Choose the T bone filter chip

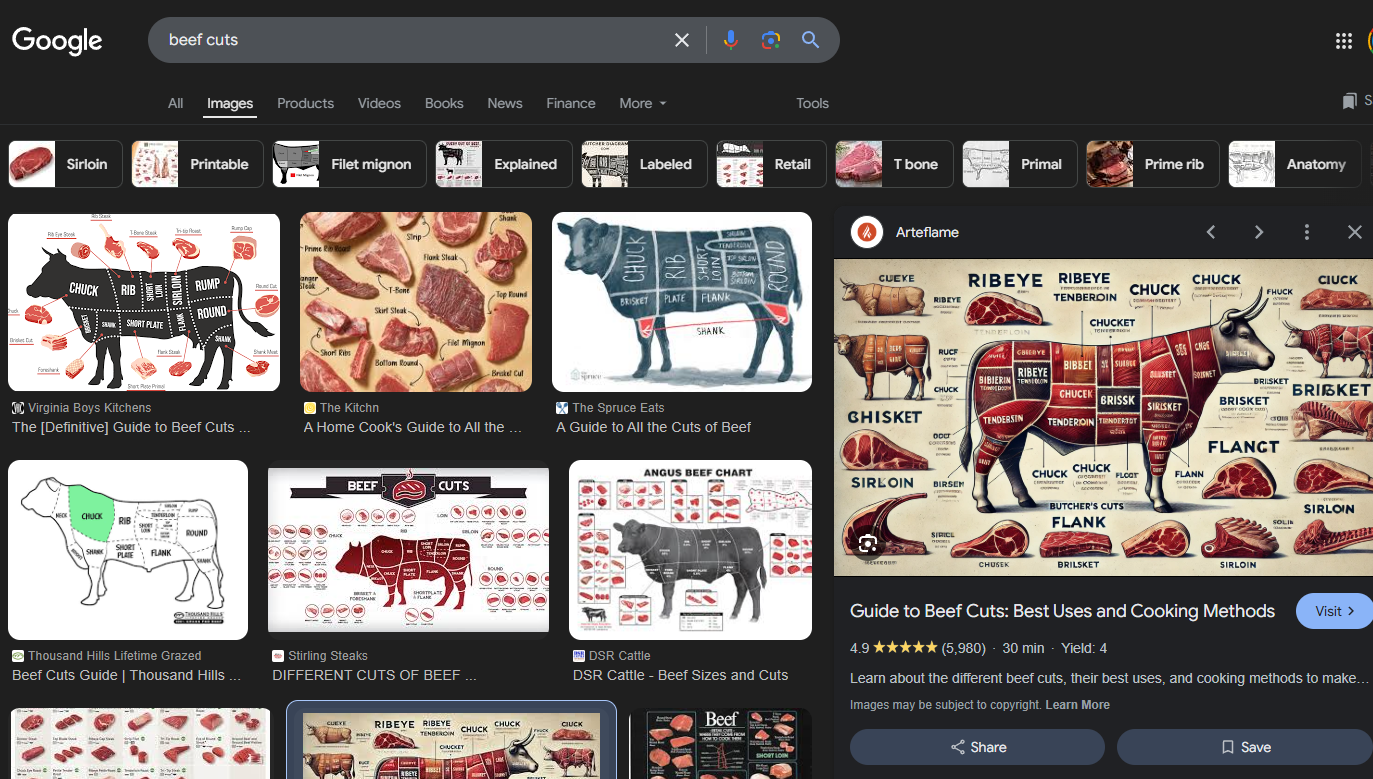click(x=894, y=164)
